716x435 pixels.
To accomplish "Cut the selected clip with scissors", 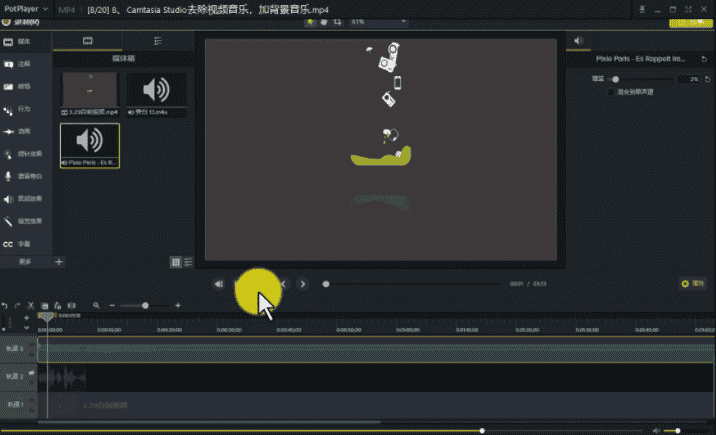I will coord(31,305).
